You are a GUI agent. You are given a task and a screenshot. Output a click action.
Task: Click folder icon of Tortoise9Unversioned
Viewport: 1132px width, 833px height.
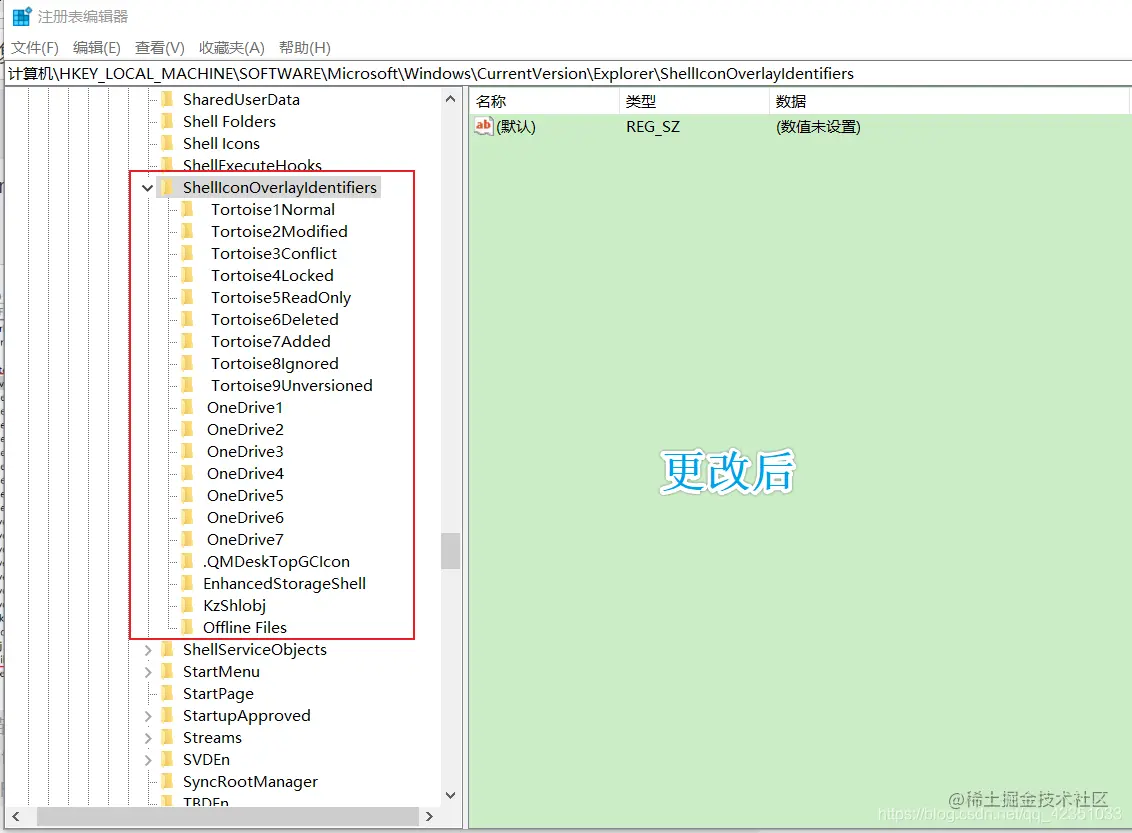click(x=188, y=385)
